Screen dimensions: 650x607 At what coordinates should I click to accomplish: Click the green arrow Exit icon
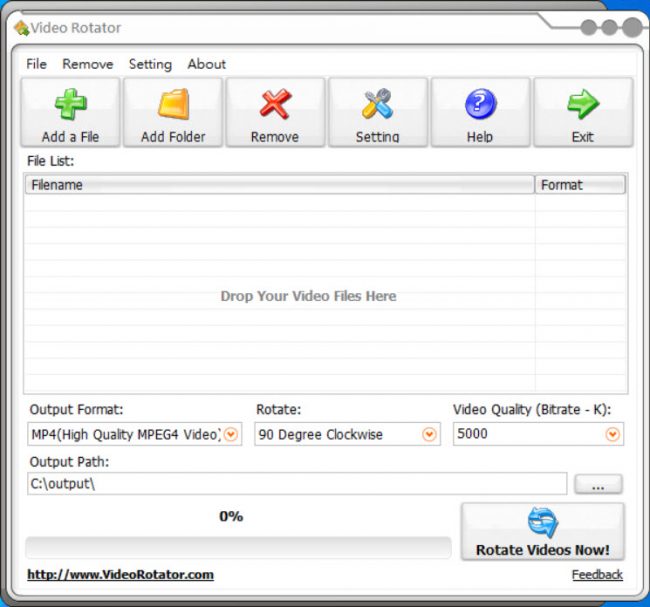[x=582, y=104]
